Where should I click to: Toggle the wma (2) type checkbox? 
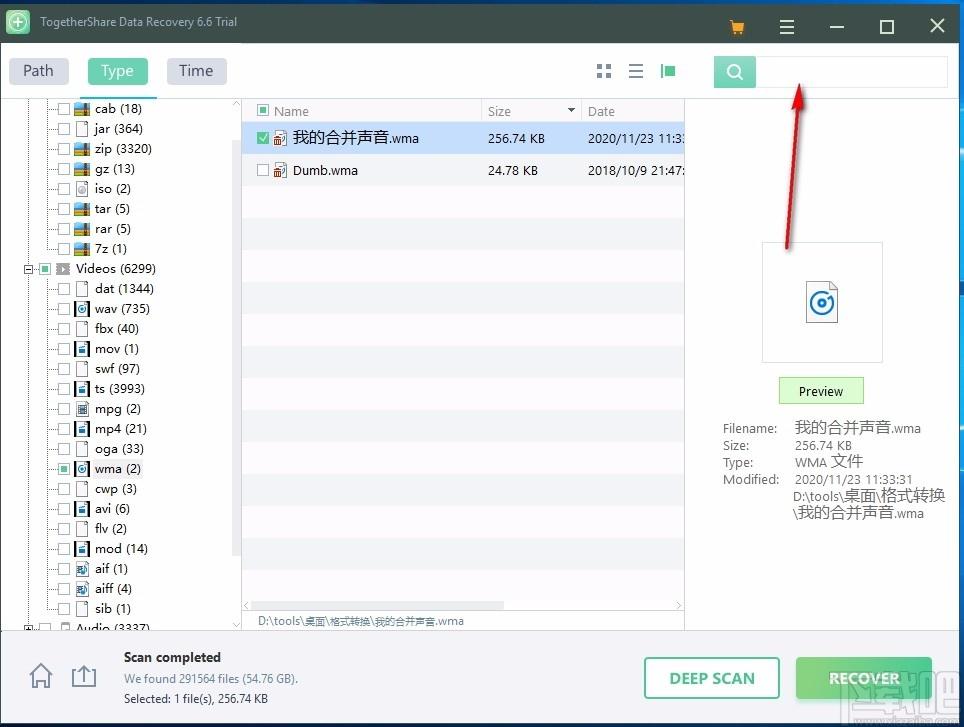tap(63, 469)
